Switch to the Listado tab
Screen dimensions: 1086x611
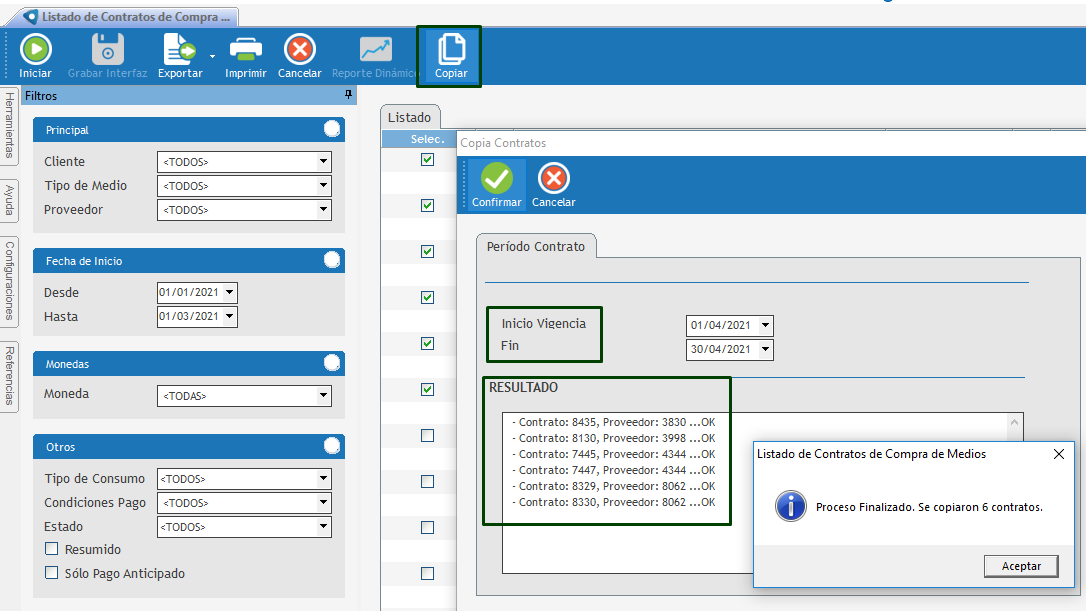409,118
